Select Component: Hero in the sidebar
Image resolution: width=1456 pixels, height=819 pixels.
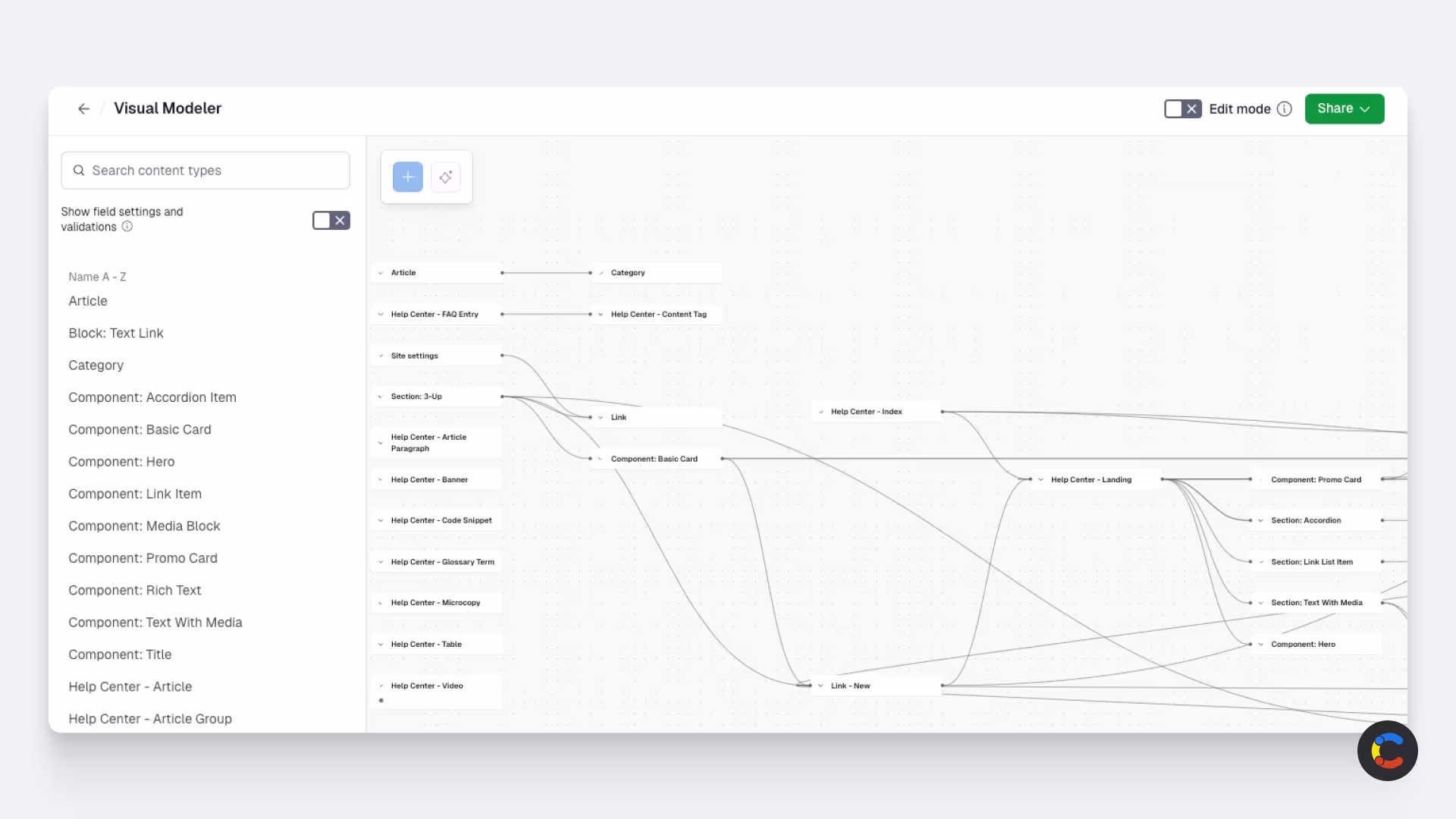[121, 462]
